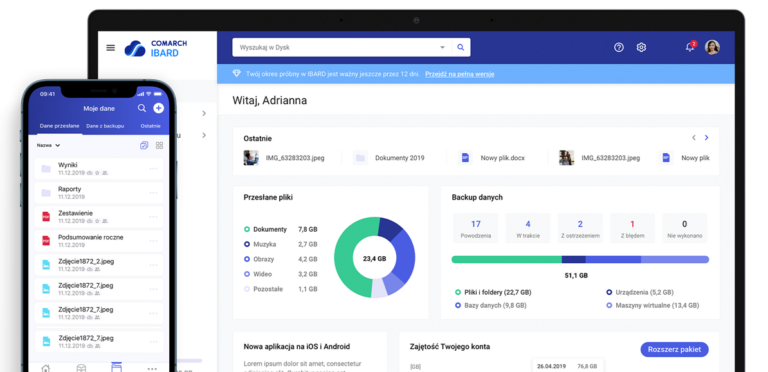Show next items in Ostatnie
This screenshot has width=768, height=372.
tap(706, 138)
